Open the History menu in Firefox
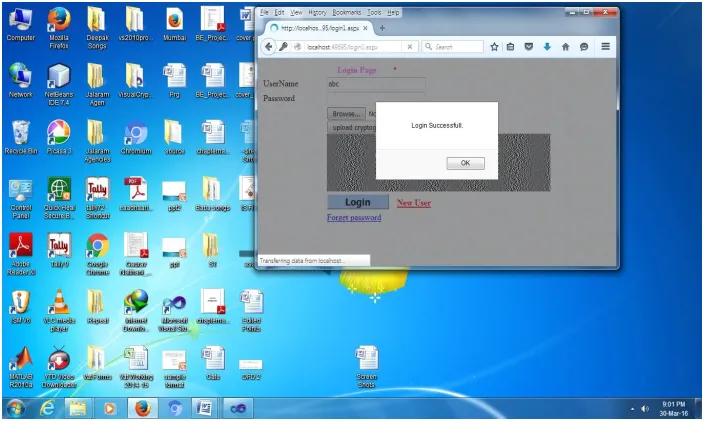The height and width of the screenshot is (426, 706). [317, 13]
